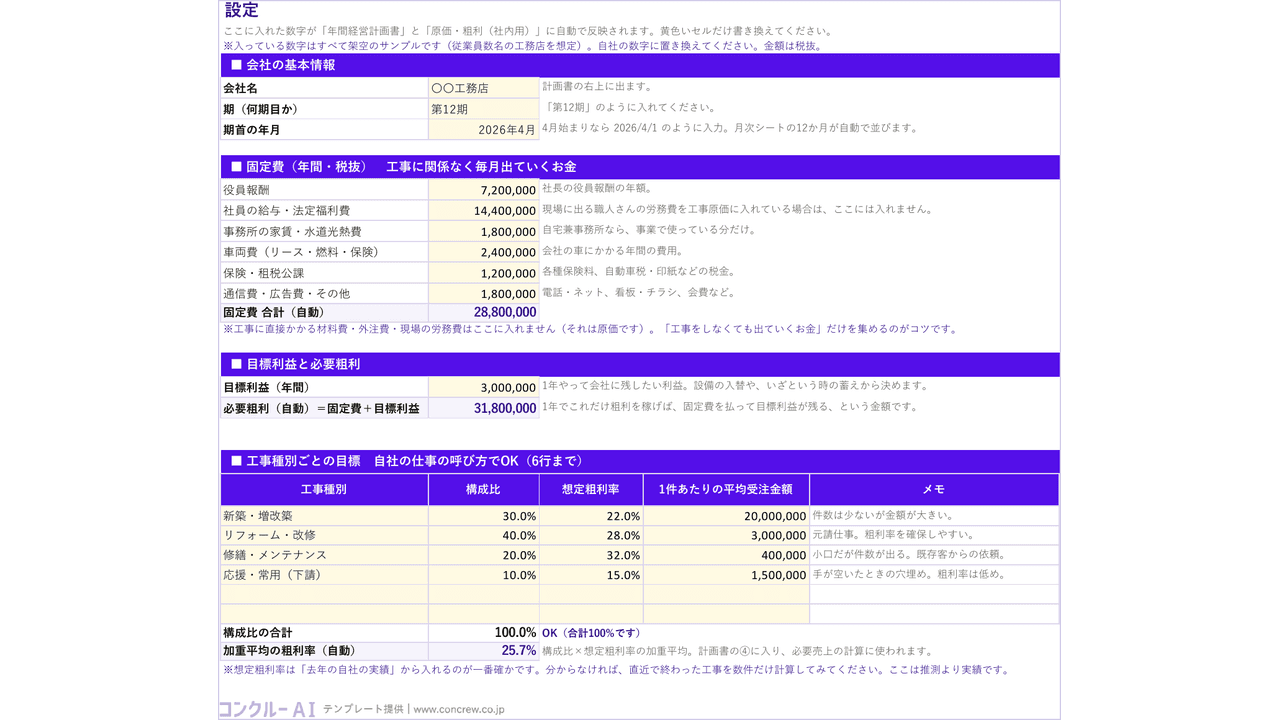Viewport: 1280px width, 720px height.
Task: Click the 事務所の家賃・水道光熱費 amount cell
Action: pyautogui.click(x=484, y=232)
